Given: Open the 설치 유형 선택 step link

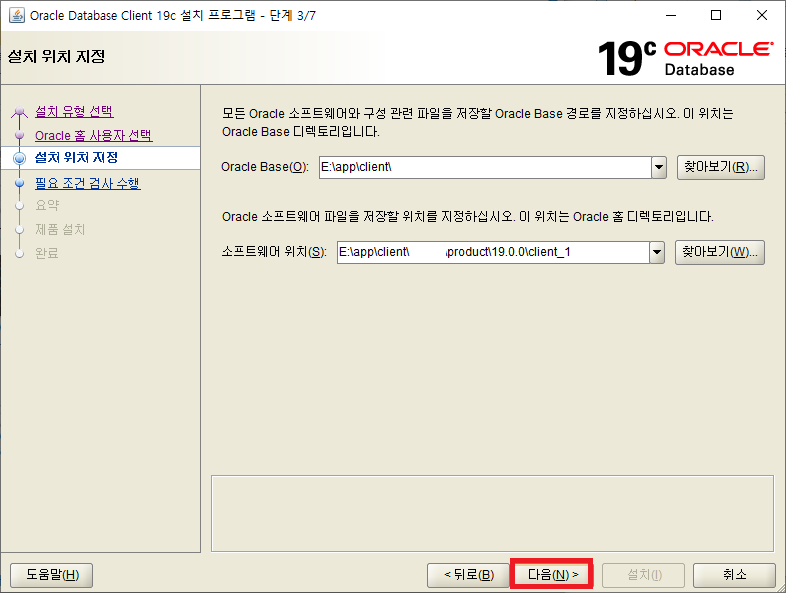Looking at the screenshot, I should [74, 111].
